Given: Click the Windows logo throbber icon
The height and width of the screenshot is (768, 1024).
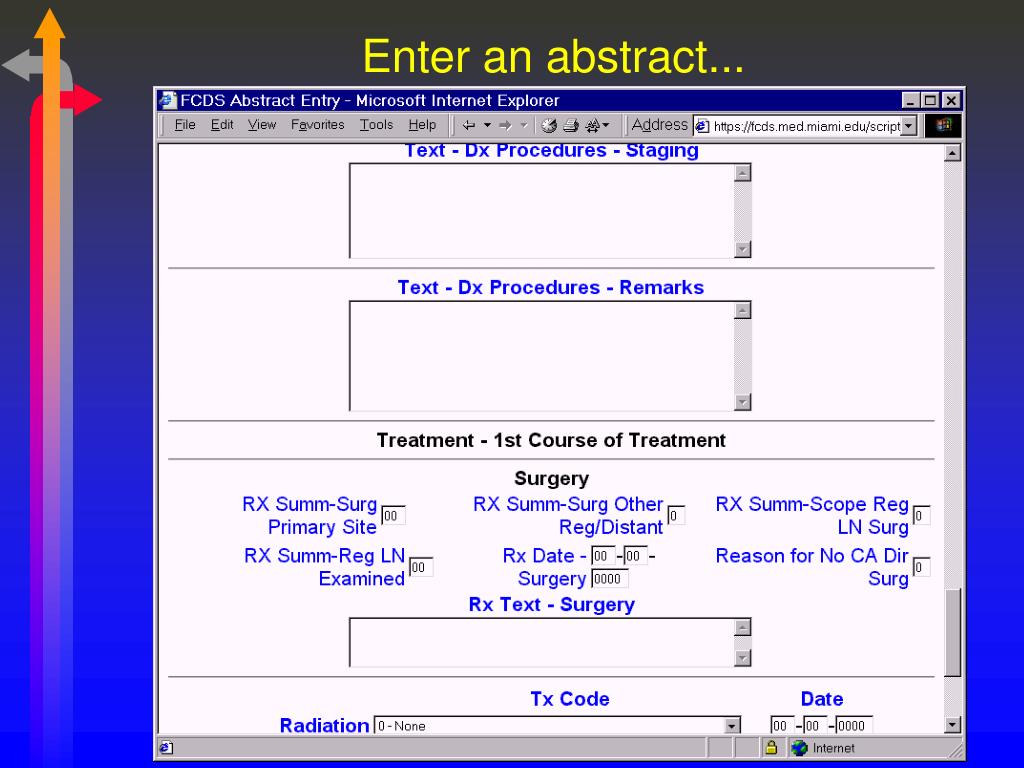Looking at the screenshot, I should click(943, 125).
